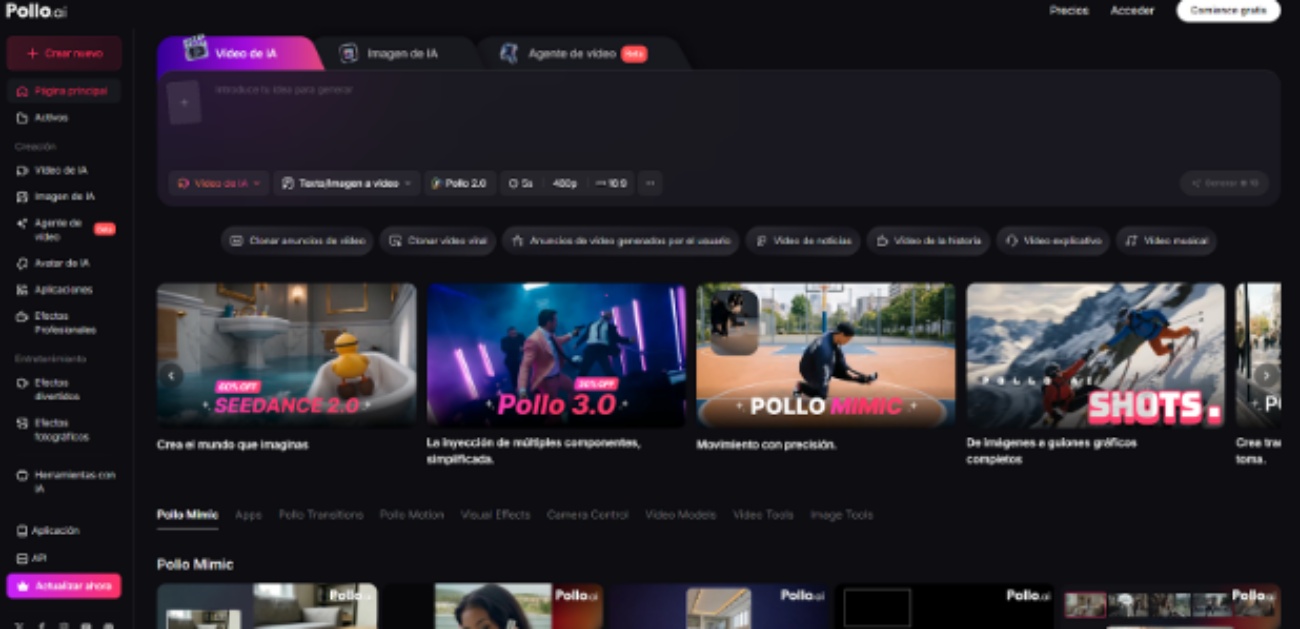
Task: Click the Crear nuevo button
Action: pyautogui.click(x=64, y=54)
